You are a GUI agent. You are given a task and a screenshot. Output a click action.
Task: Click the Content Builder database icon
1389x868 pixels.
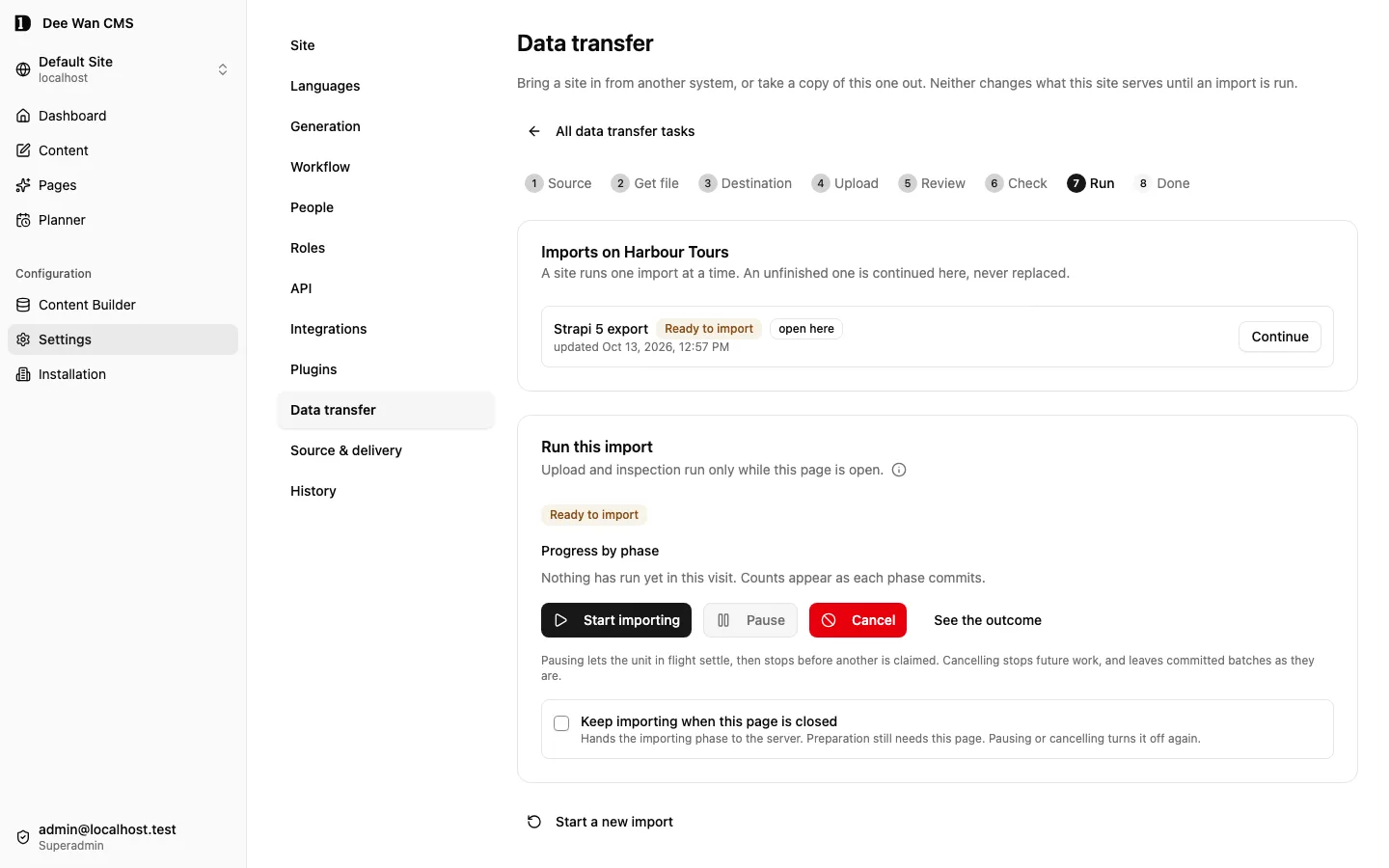[23, 305]
